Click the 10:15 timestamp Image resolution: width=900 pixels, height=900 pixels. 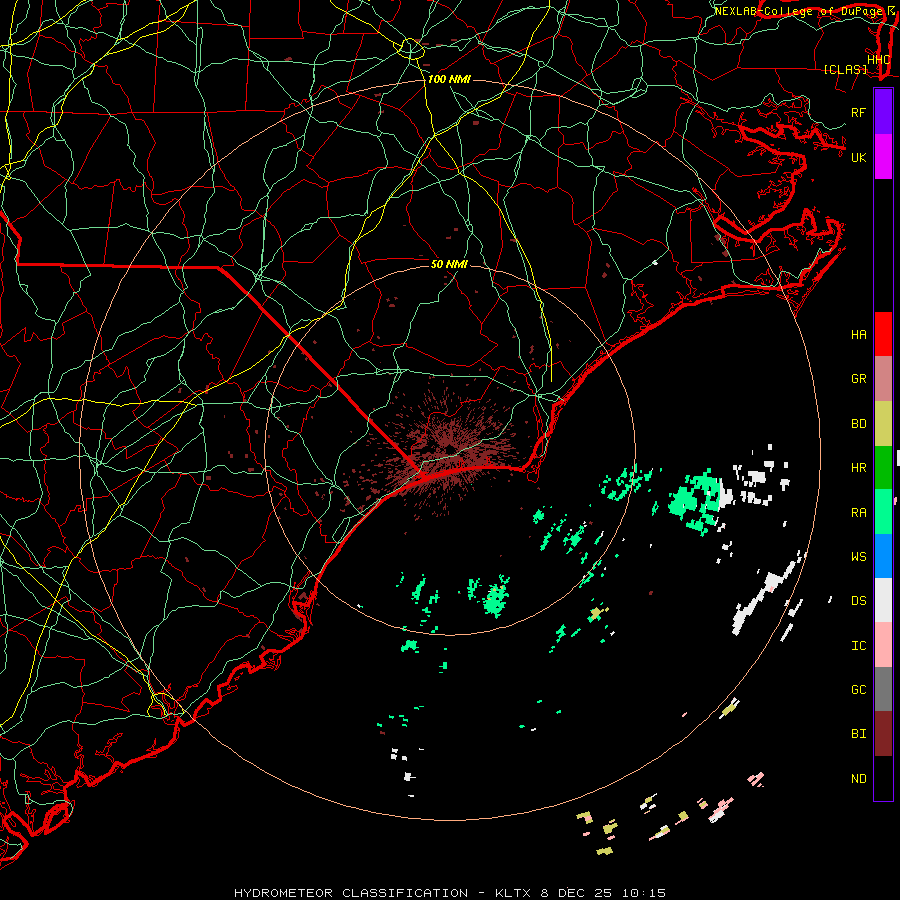[x=643, y=893]
